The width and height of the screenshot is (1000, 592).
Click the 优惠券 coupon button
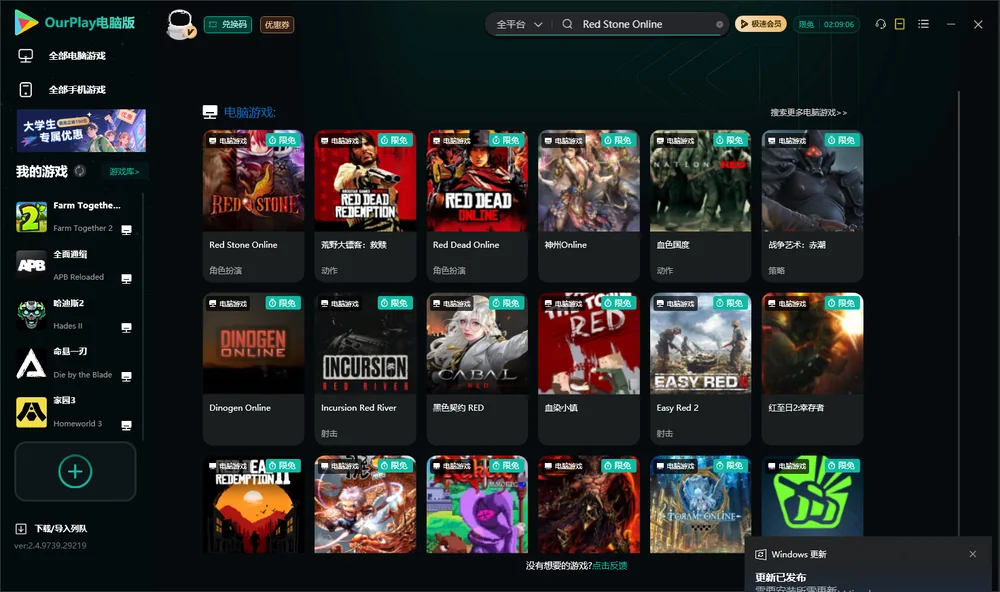pyautogui.click(x=277, y=25)
